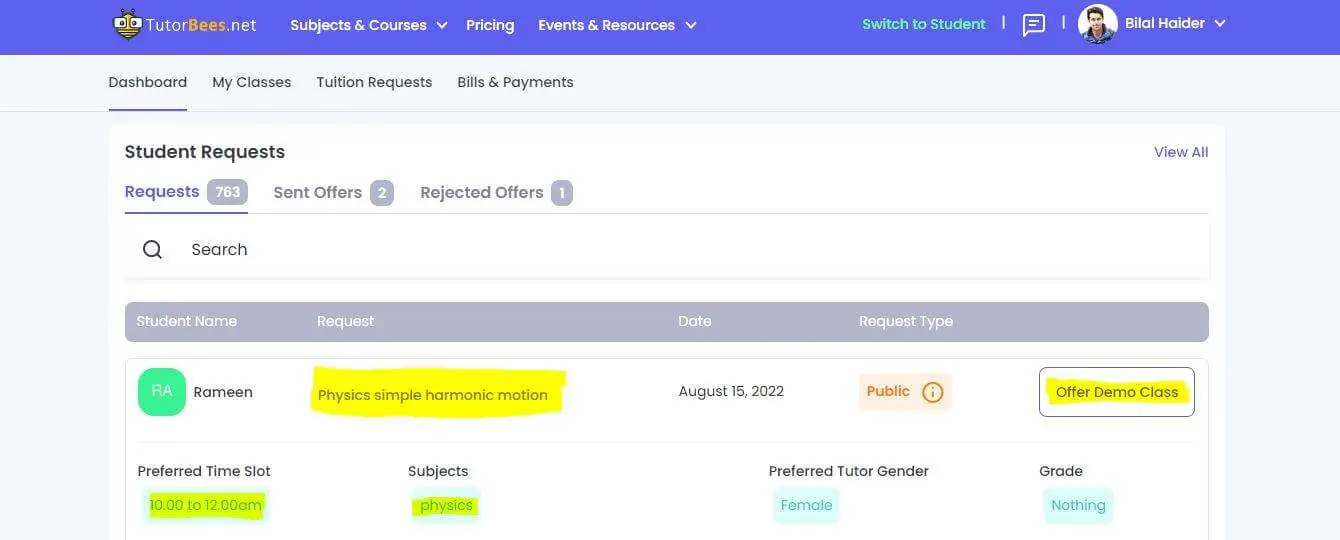The width and height of the screenshot is (1340, 540).
Task: Open the Bilal Haider account dropdown arrow
Action: pos(1220,24)
